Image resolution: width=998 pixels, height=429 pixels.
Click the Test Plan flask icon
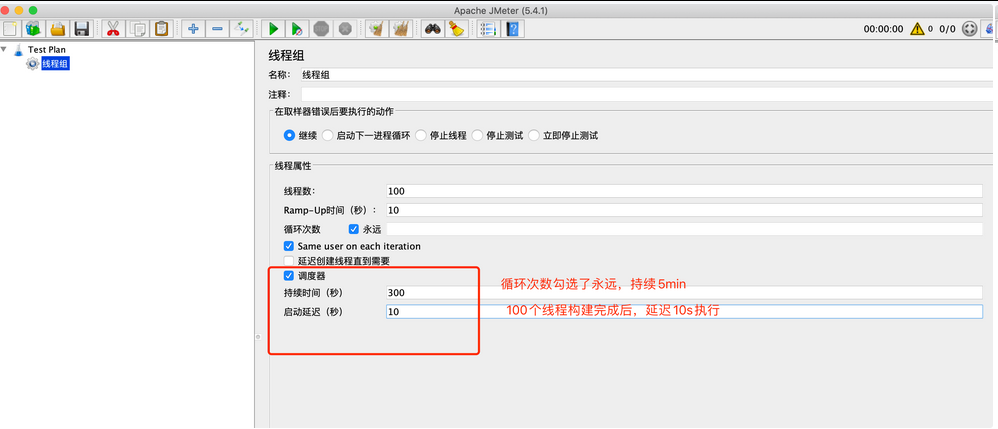pyautogui.click(x=18, y=49)
